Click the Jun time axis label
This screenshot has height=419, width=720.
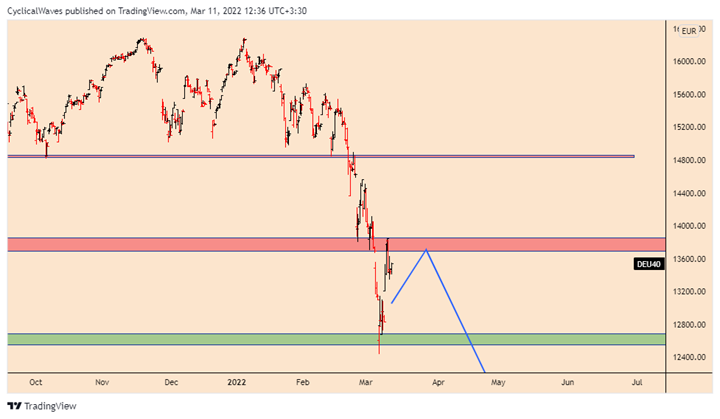coord(568,382)
